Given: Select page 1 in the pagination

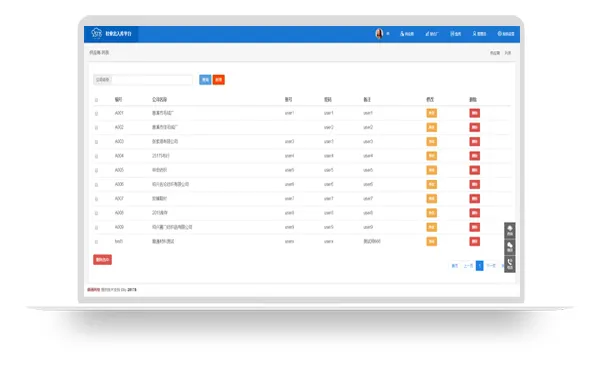Looking at the screenshot, I should tap(479, 266).
